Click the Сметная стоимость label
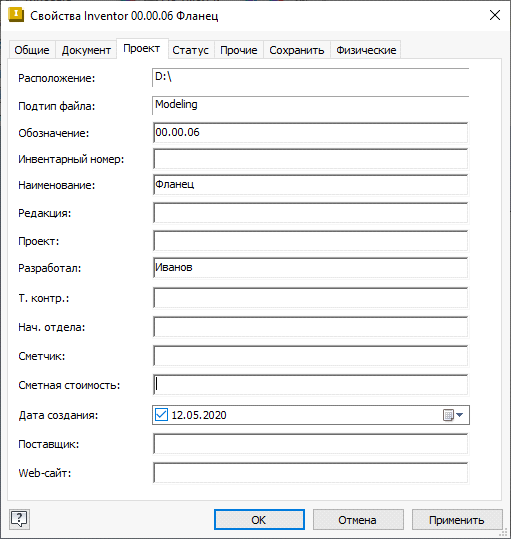 [69, 385]
